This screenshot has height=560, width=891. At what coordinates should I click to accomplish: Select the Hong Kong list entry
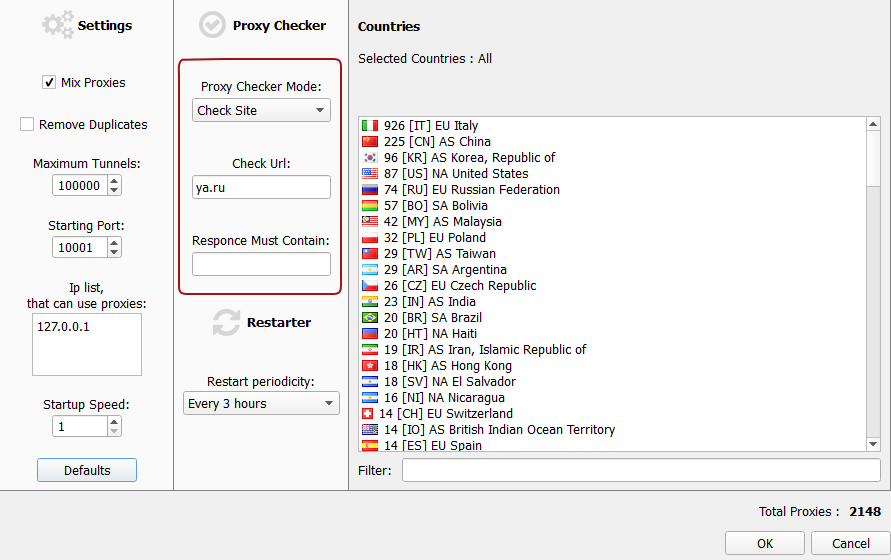click(437, 366)
